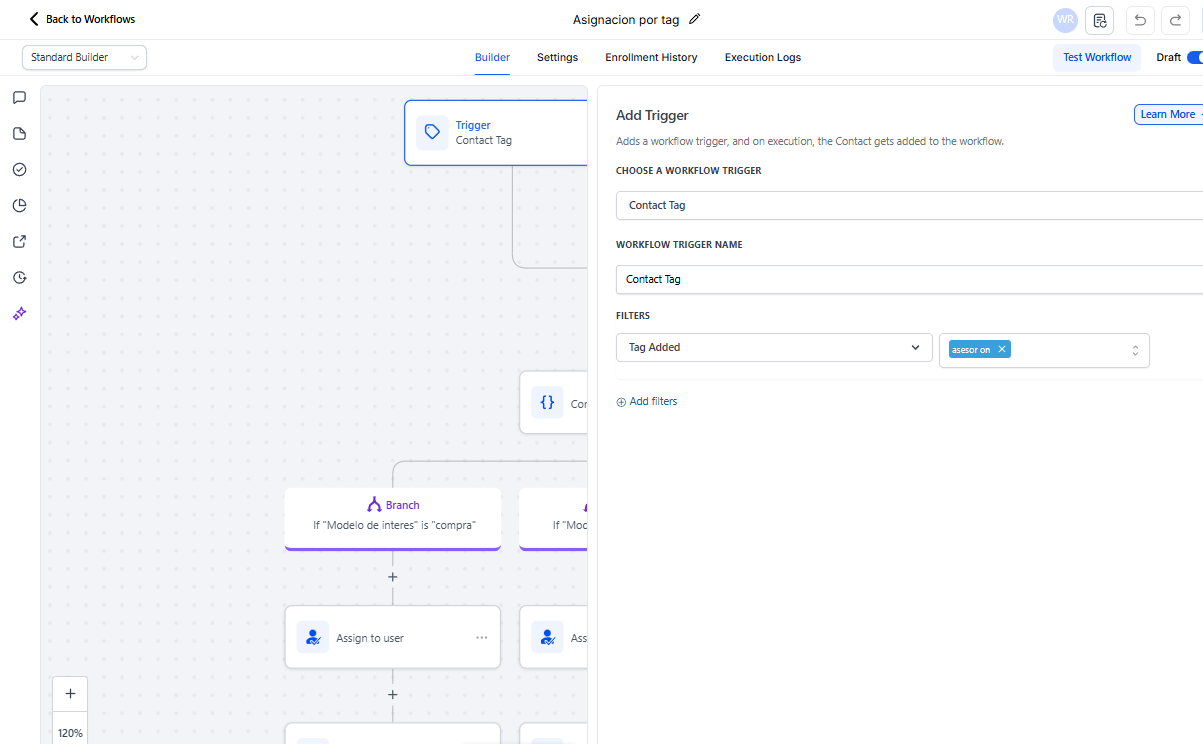Open the sticky notes icon in sidebar
The height and width of the screenshot is (744, 1203).
click(x=19, y=134)
